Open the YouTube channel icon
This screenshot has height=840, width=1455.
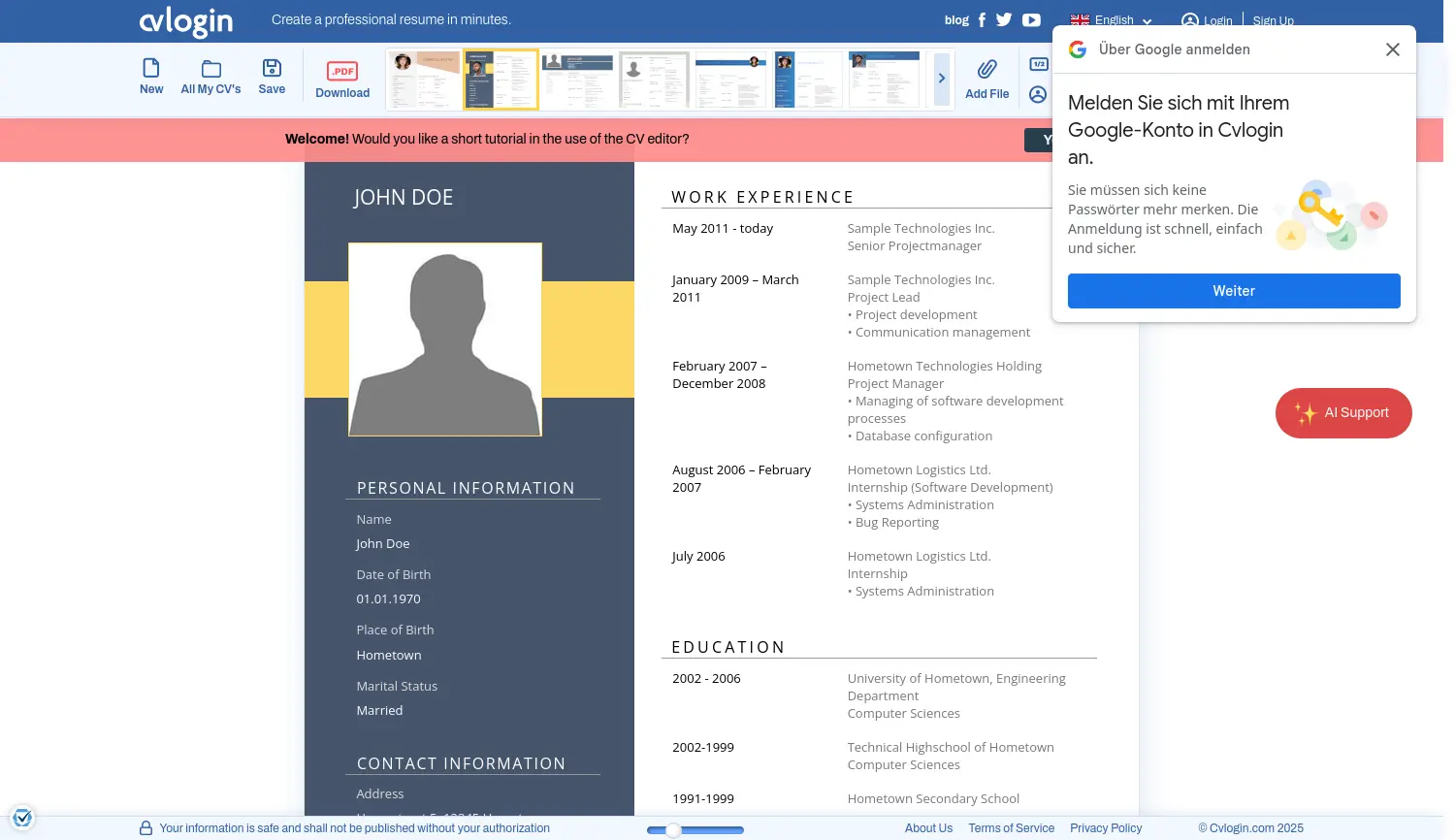point(1031,20)
